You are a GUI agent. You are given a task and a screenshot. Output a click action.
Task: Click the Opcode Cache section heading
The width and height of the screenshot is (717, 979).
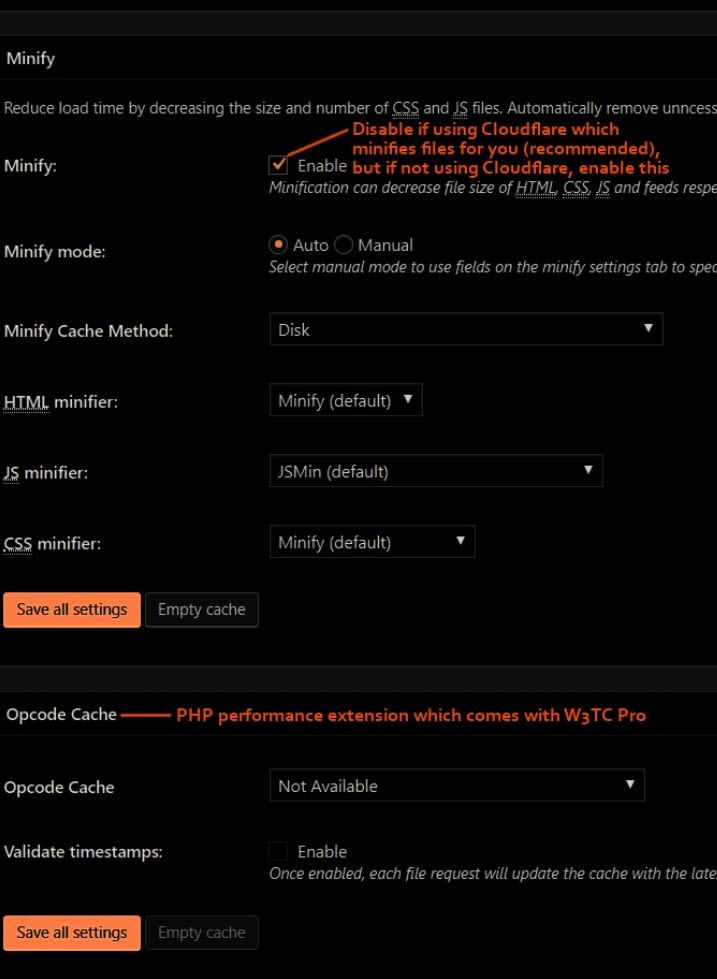tap(61, 714)
